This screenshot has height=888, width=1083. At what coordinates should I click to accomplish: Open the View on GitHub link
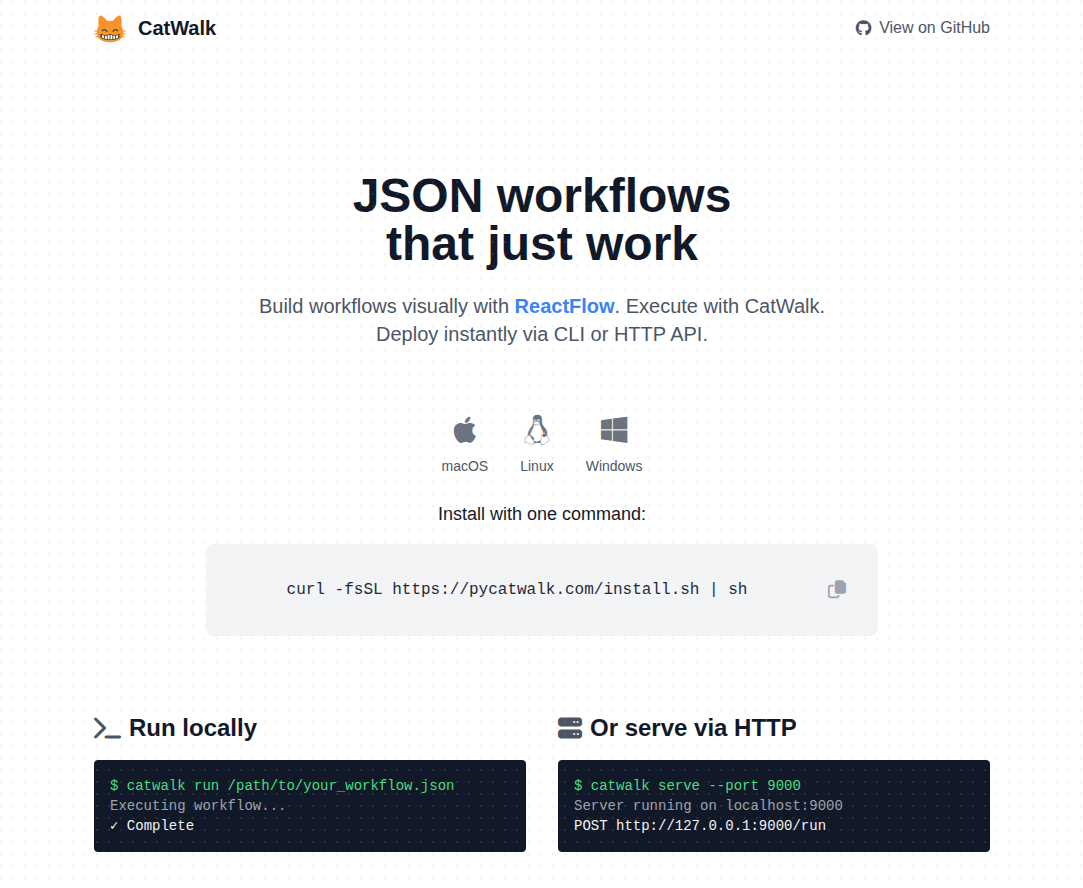pos(923,28)
